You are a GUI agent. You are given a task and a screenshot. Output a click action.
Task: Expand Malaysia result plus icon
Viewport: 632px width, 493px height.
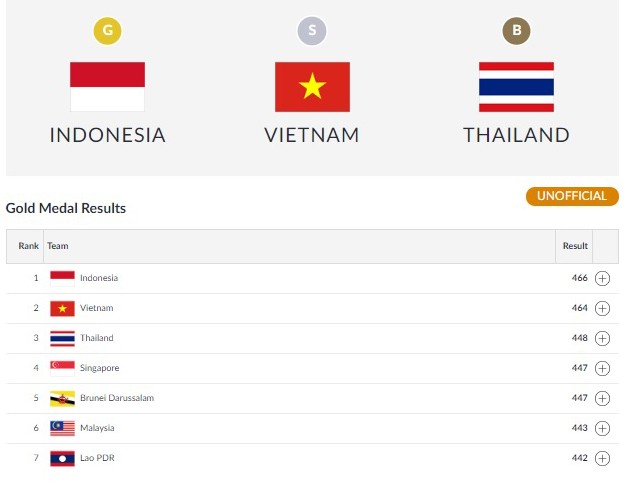(602, 429)
